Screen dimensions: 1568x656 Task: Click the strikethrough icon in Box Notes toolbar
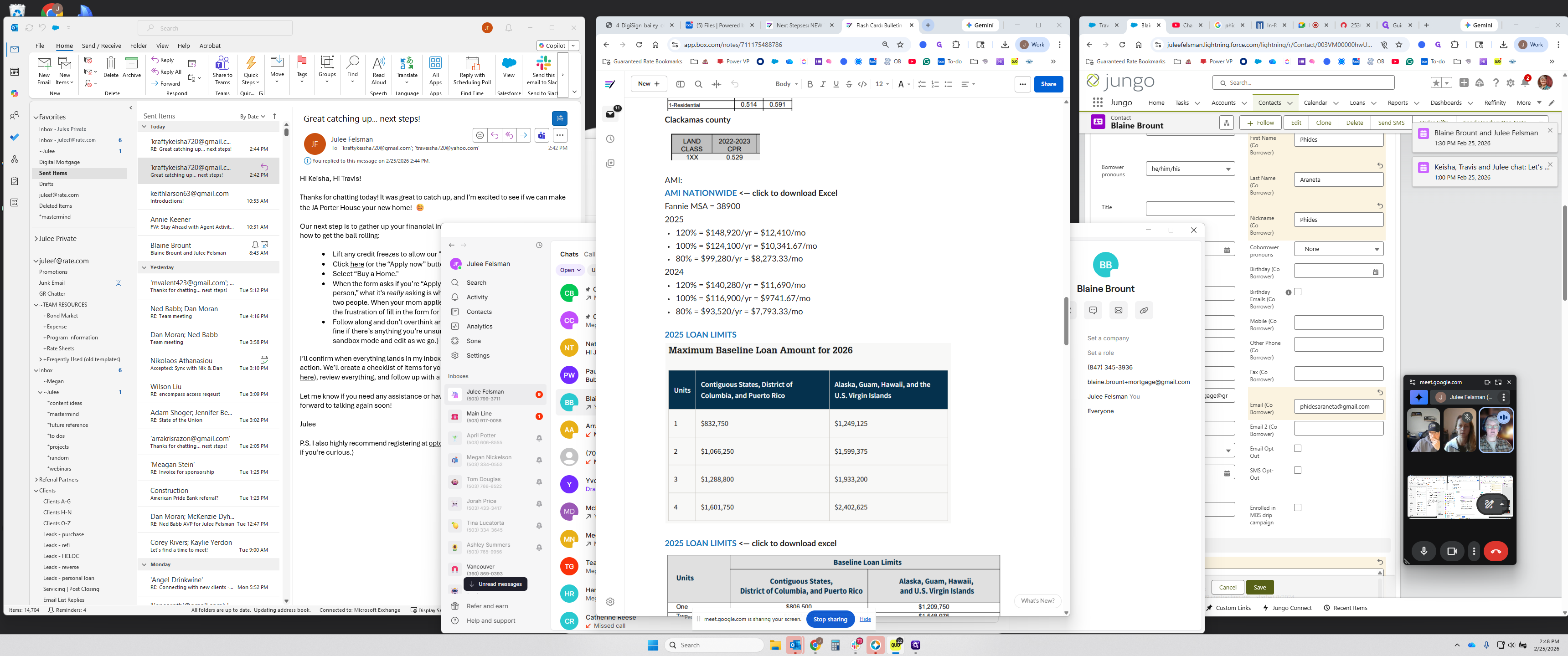pyautogui.click(x=849, y=84)
